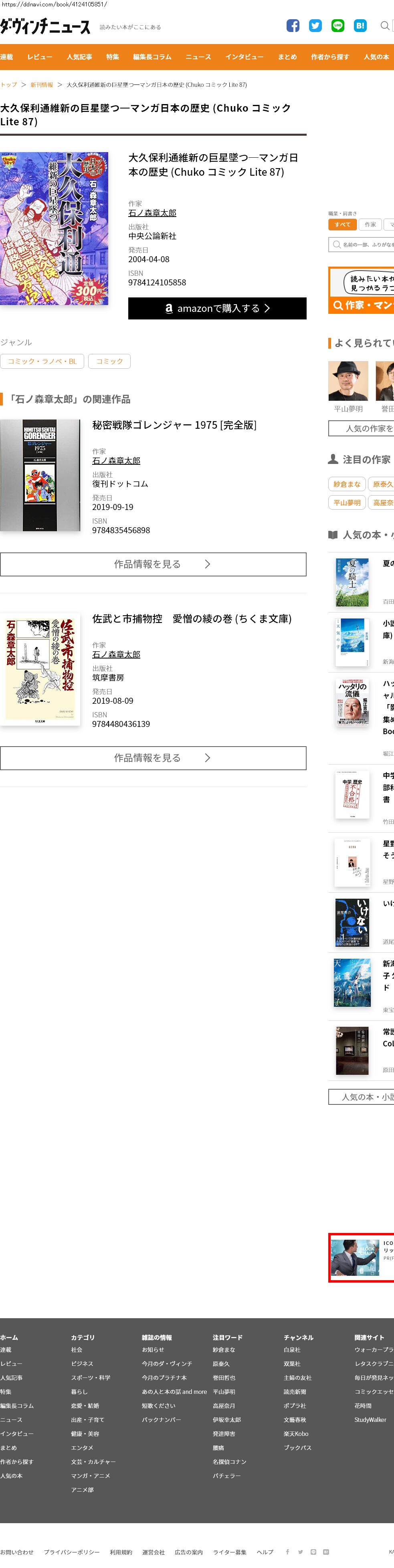Click the small Twitter icon in footer

pyautogui.click(x=300, y=1552)
